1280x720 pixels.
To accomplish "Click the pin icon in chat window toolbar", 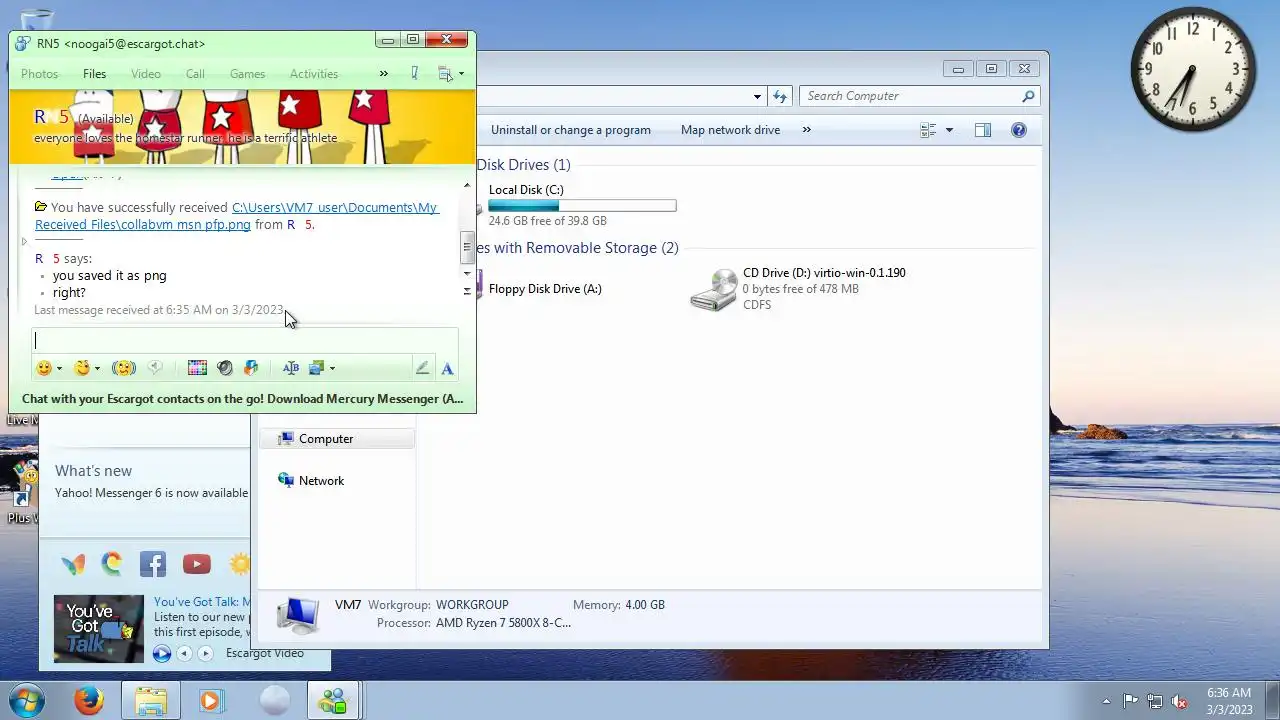I will [x=414, y=73].
